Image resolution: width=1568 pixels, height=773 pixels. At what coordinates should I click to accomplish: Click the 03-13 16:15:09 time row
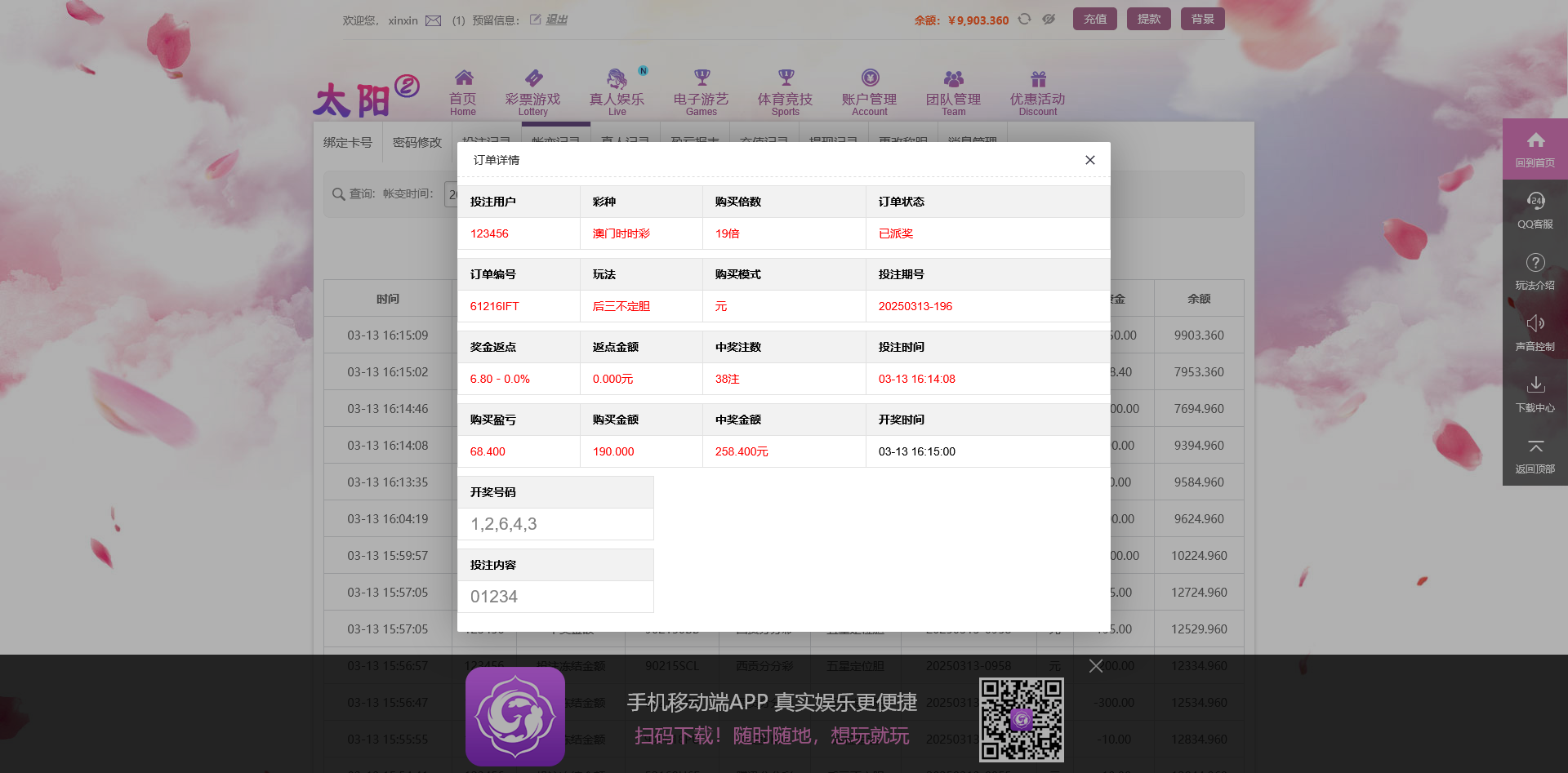[388, 335]
